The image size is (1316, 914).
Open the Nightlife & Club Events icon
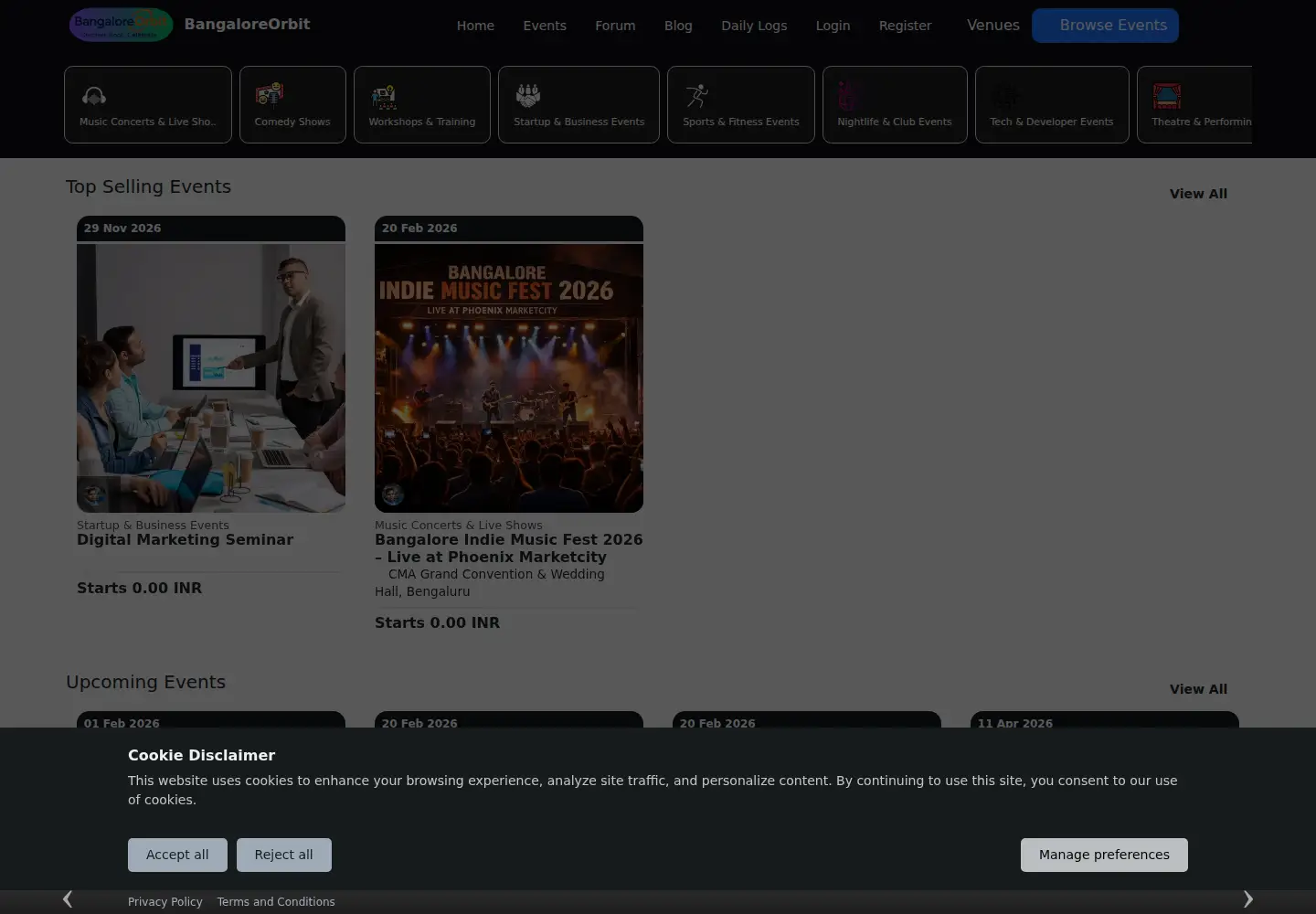pos(848,95)
